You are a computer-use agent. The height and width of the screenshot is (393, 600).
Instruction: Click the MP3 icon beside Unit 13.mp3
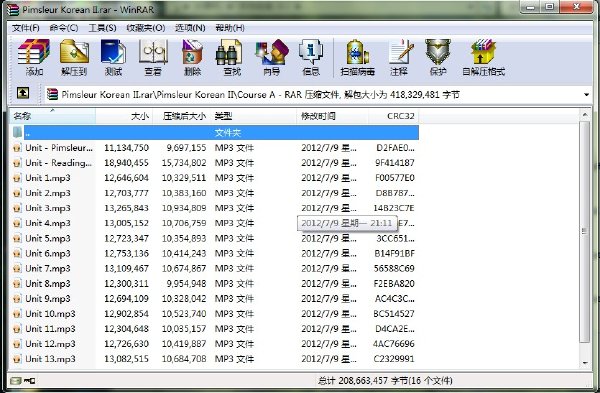point(17,359)
